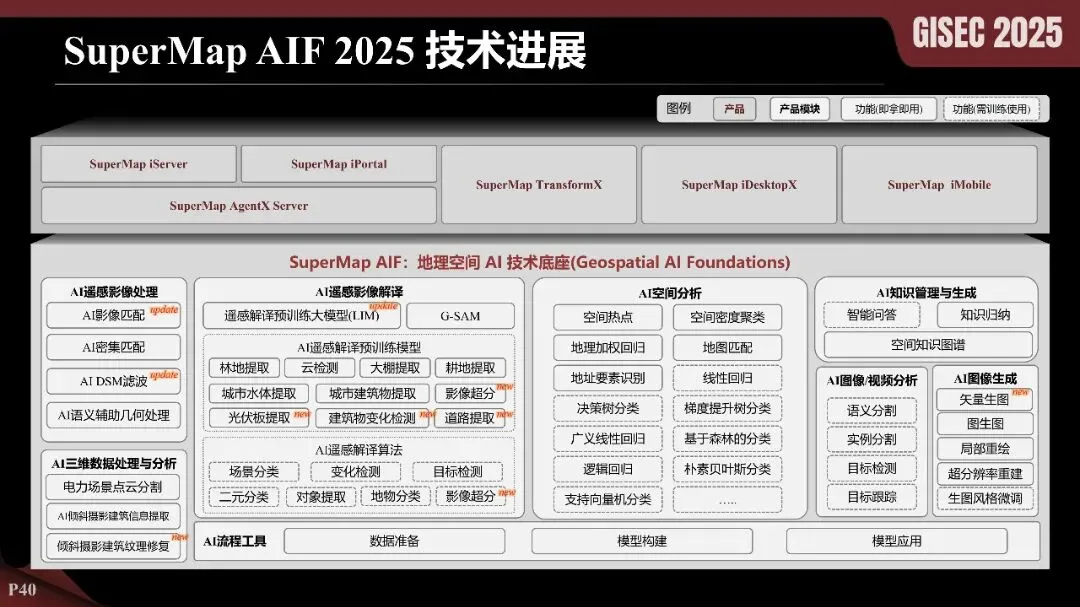
Task: Click the 场景分类 algorithm box
Action: point(253,472)
